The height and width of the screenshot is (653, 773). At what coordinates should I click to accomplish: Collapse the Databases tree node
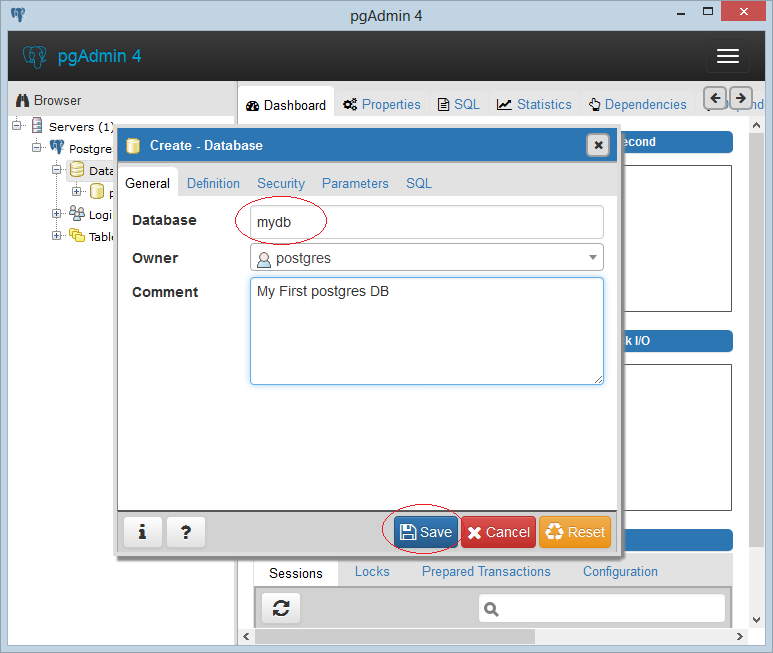57,170
